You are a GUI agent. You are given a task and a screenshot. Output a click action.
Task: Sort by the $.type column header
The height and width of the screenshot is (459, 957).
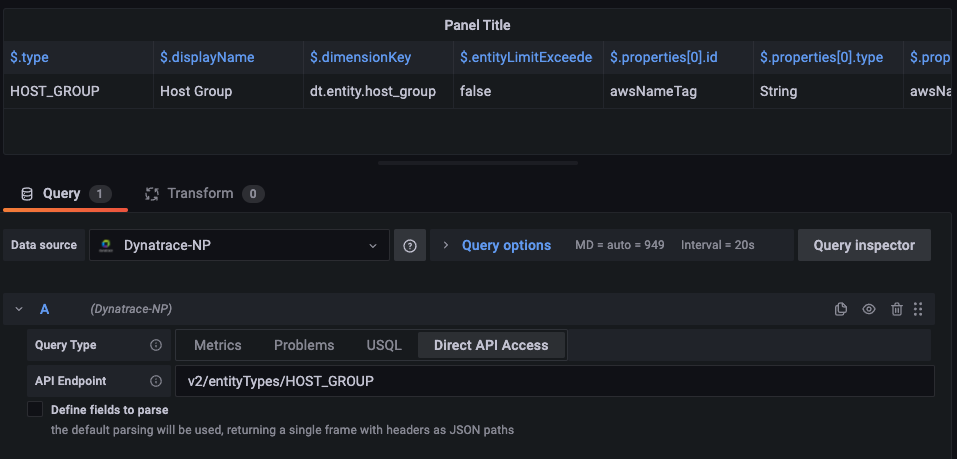[x=78, y=57]
